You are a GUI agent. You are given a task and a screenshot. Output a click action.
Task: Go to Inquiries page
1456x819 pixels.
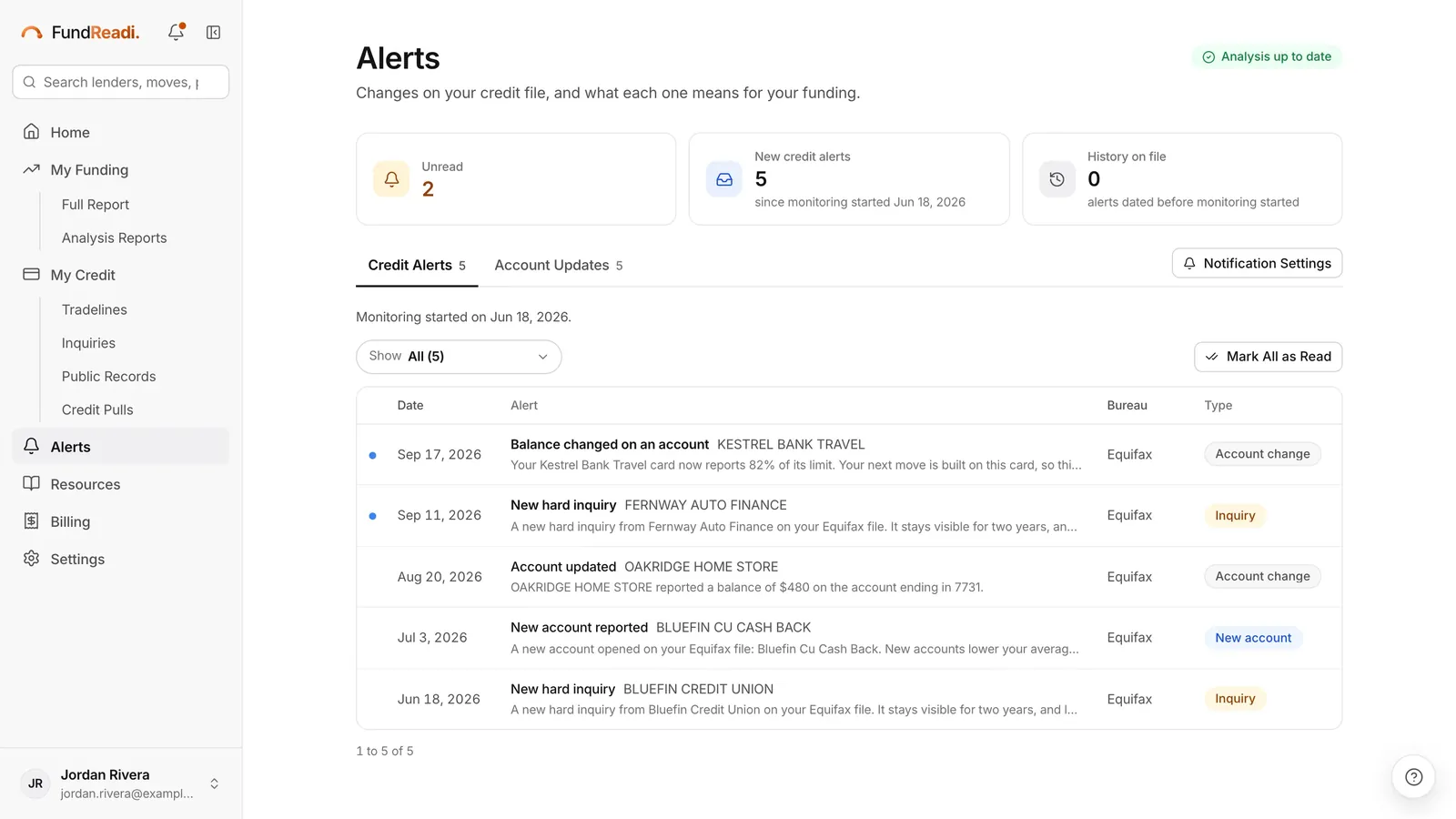[88, 343]
